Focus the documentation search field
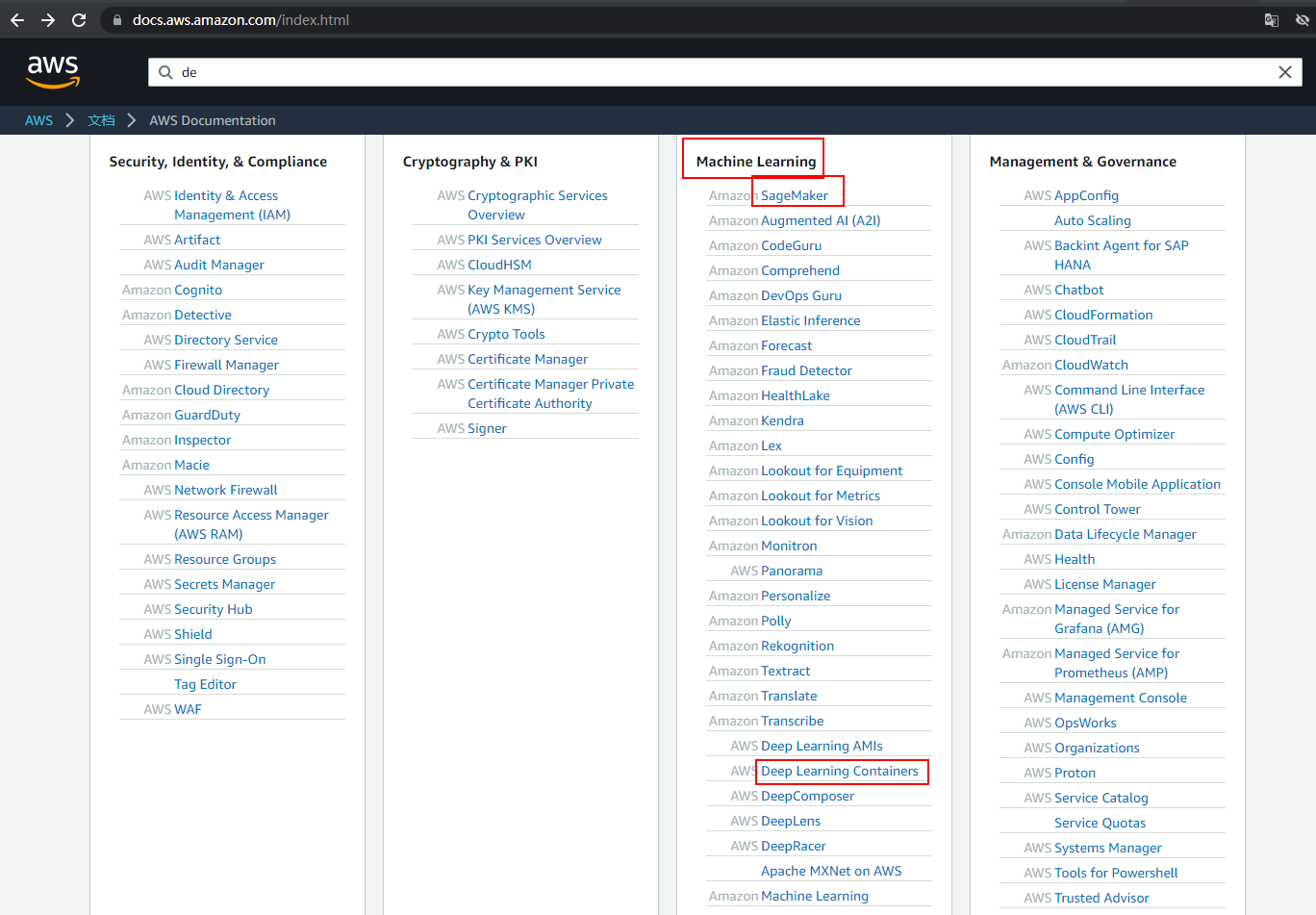 click(725, 72)
